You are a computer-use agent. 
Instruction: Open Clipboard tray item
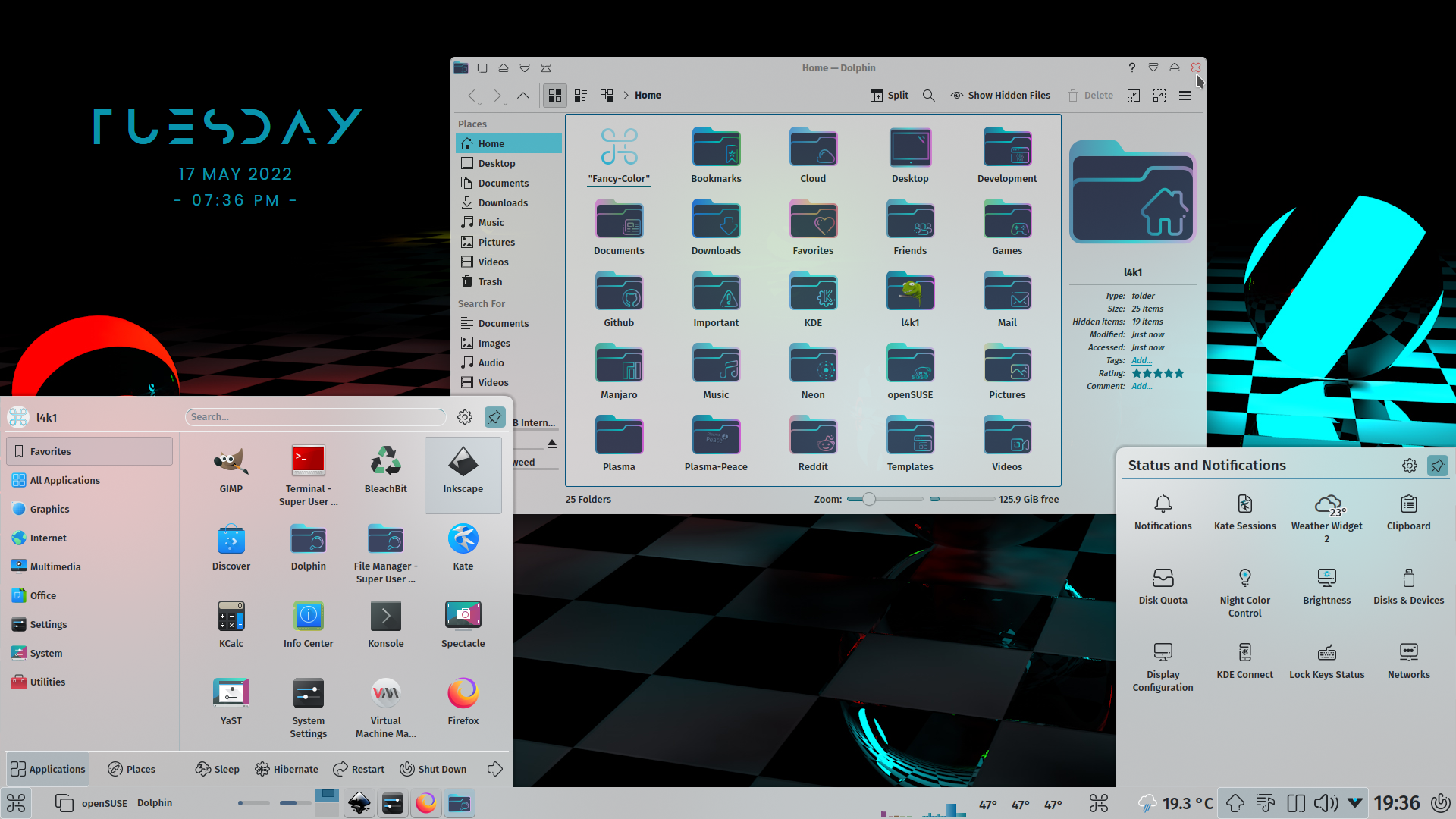click(x=1409, y=513)
